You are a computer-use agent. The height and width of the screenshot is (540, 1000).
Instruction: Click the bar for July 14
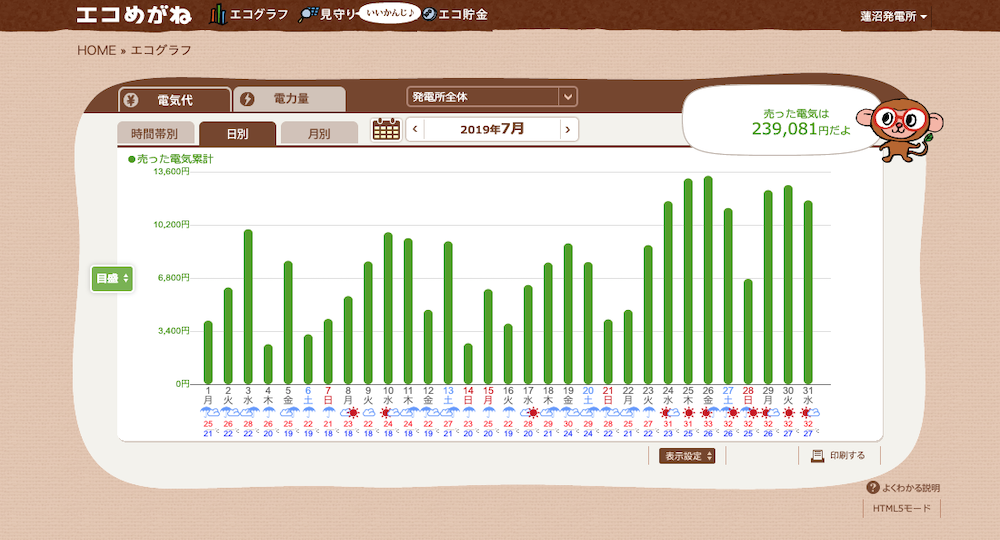tap(468, 363)
